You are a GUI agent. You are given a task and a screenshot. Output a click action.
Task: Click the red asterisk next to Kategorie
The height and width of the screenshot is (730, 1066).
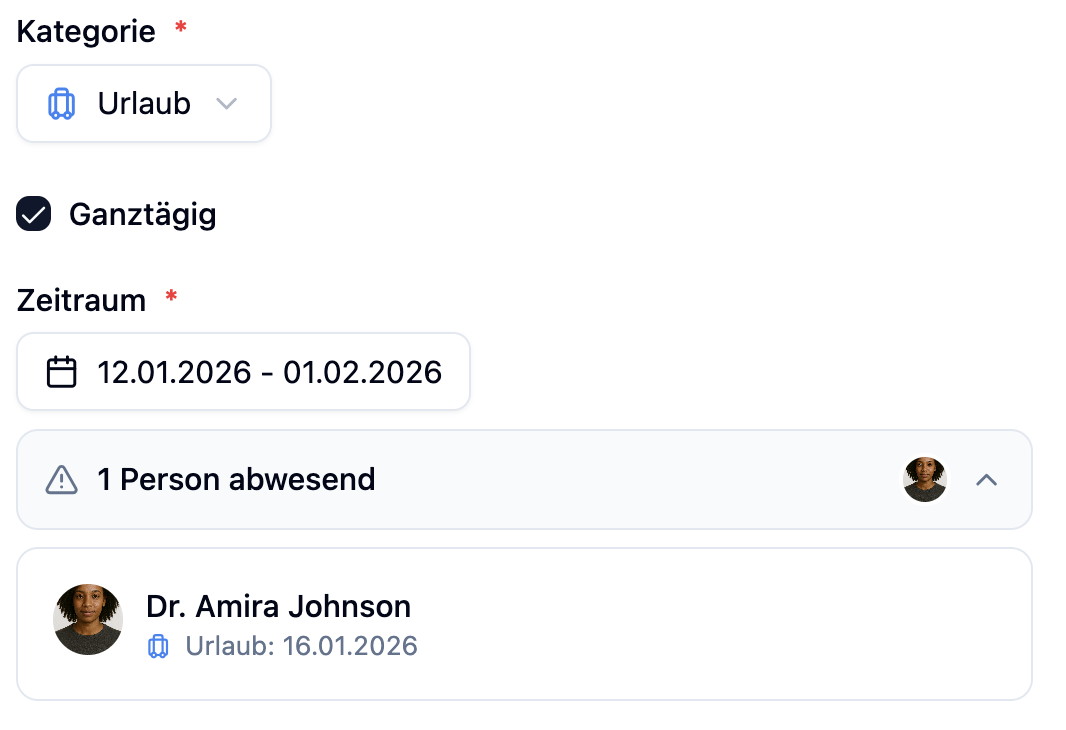[180, 30]
